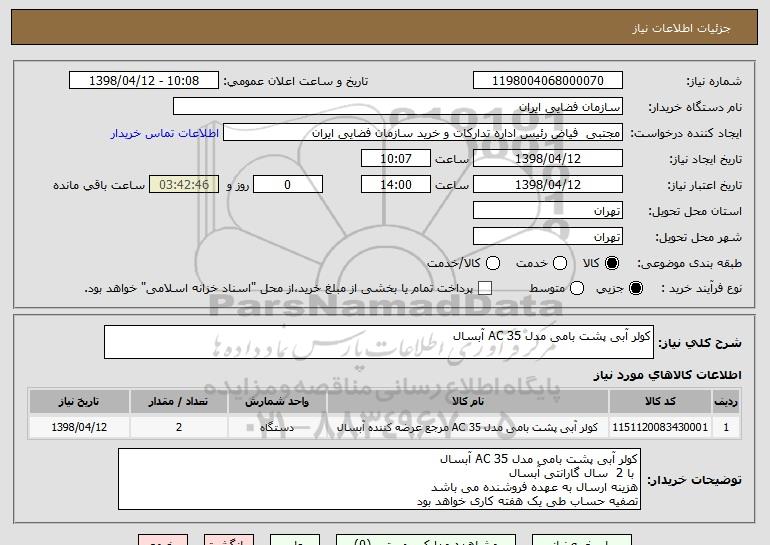Screen dimensions: 770x545
Task: Click the نام کالا column header
Action: [468, 402]
